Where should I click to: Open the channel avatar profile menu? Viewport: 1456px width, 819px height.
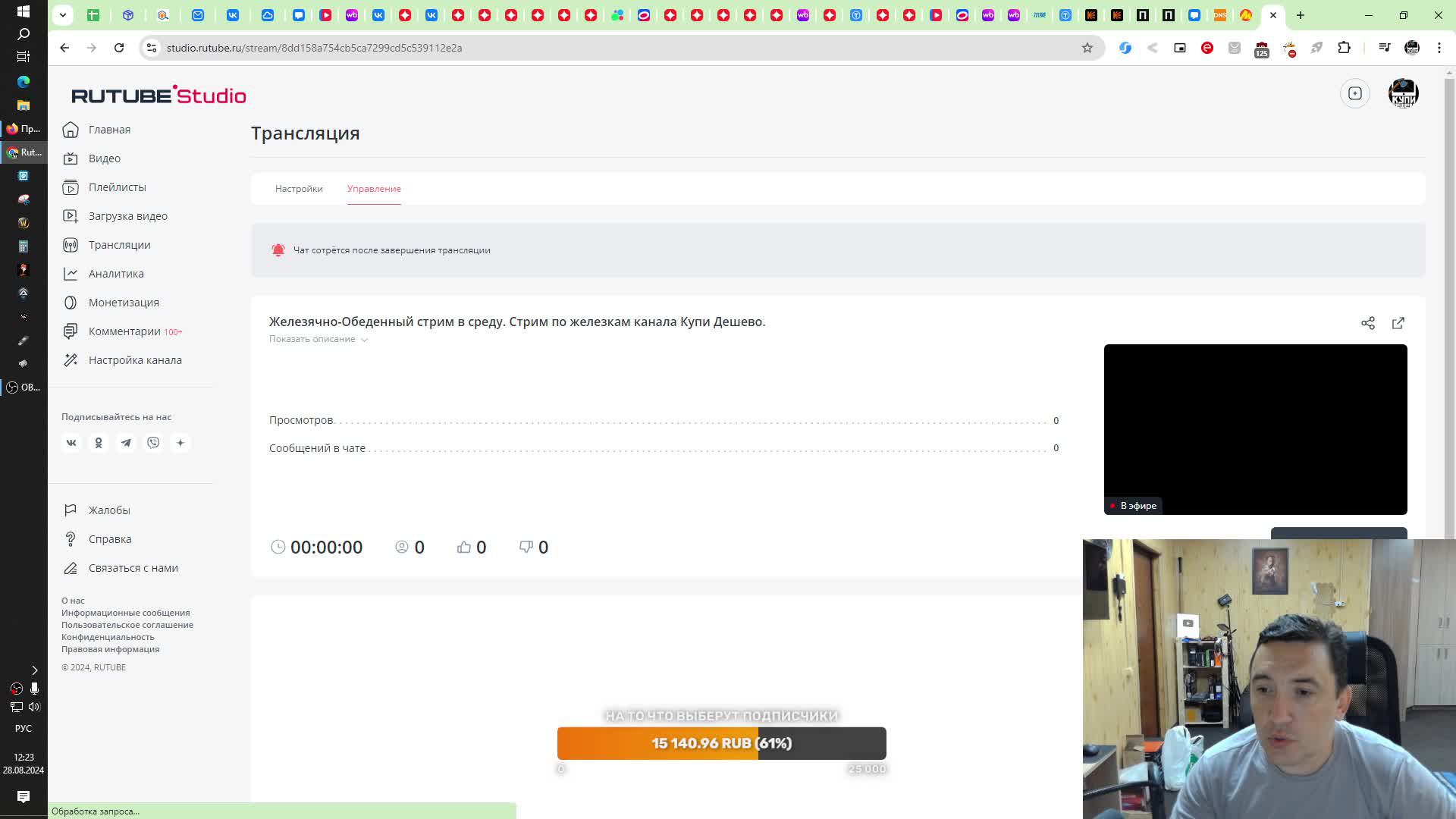click(x=1403, y=93)
